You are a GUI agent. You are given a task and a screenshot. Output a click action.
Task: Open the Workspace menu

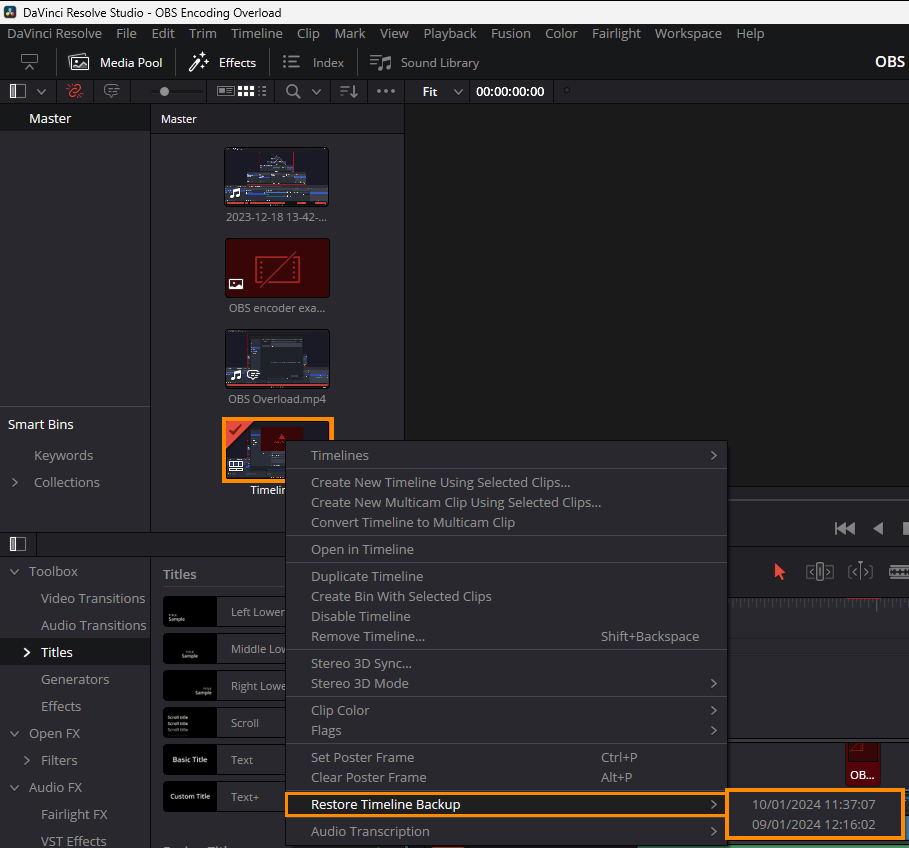pos(688,34)
